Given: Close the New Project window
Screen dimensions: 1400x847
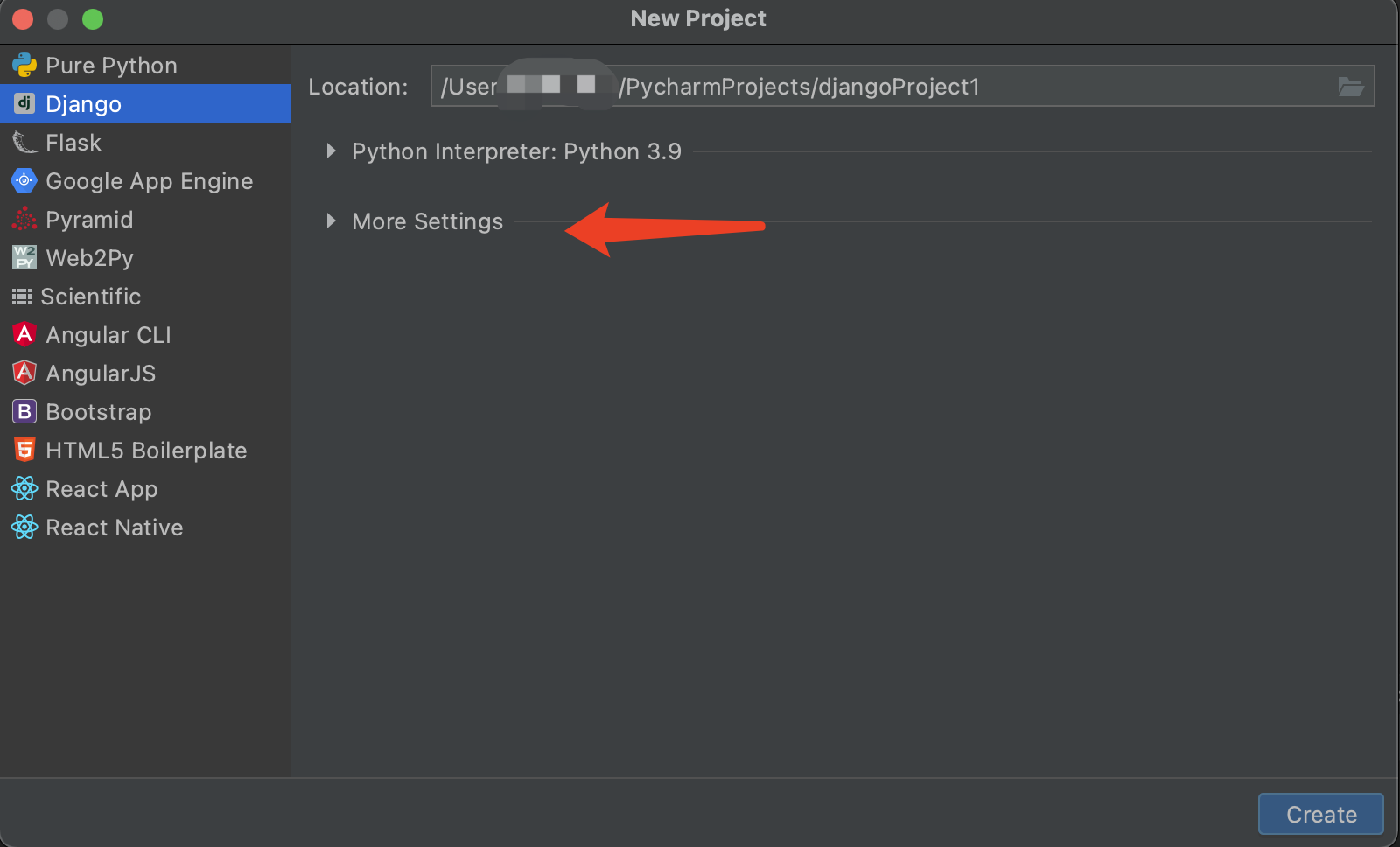Looking at the screenshot, I should coord(23,19).
